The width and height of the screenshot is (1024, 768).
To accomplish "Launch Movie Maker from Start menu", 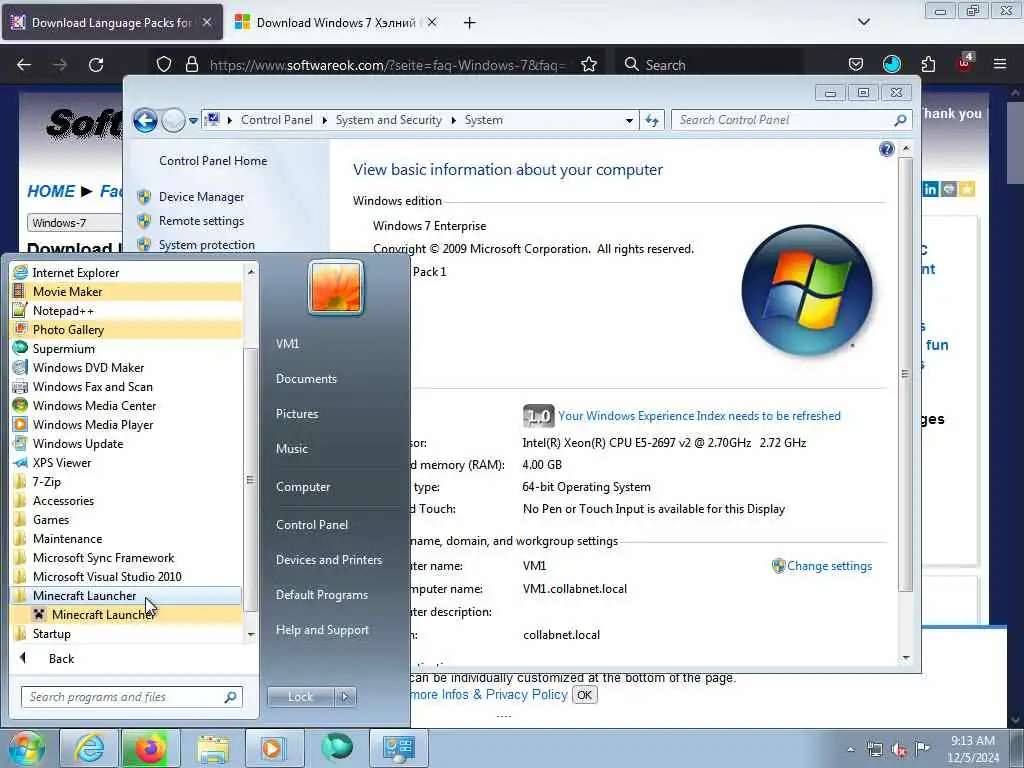I will (127, 291).
